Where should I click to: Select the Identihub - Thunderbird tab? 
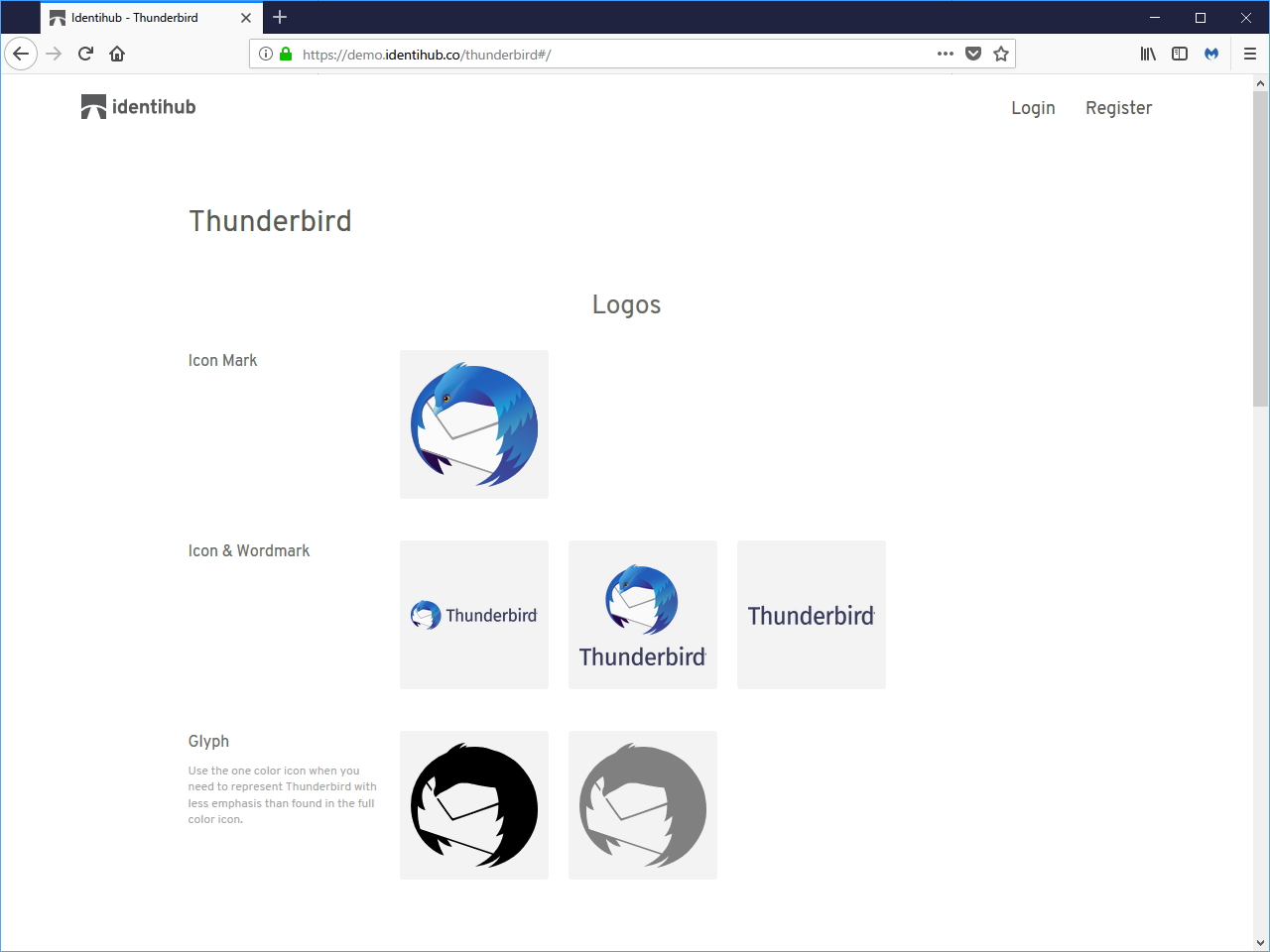tap(152, 18)
